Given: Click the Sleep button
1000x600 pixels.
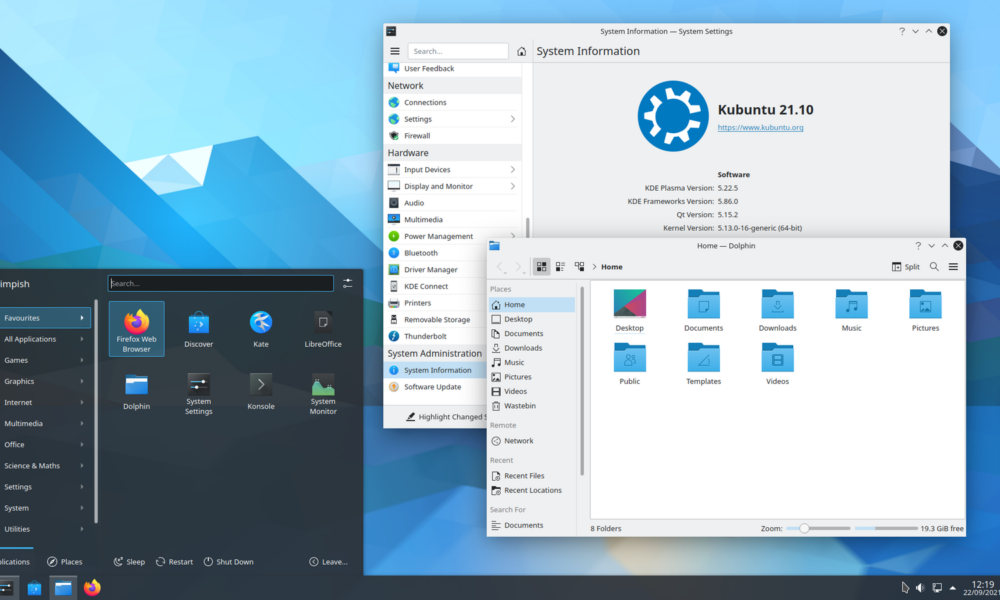Looking at the screenshot, I should tap(129, 562).
